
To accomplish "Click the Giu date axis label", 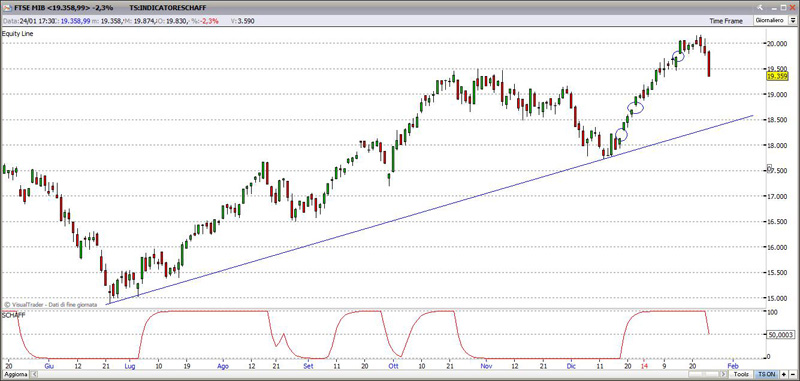I will coord(49,366).
